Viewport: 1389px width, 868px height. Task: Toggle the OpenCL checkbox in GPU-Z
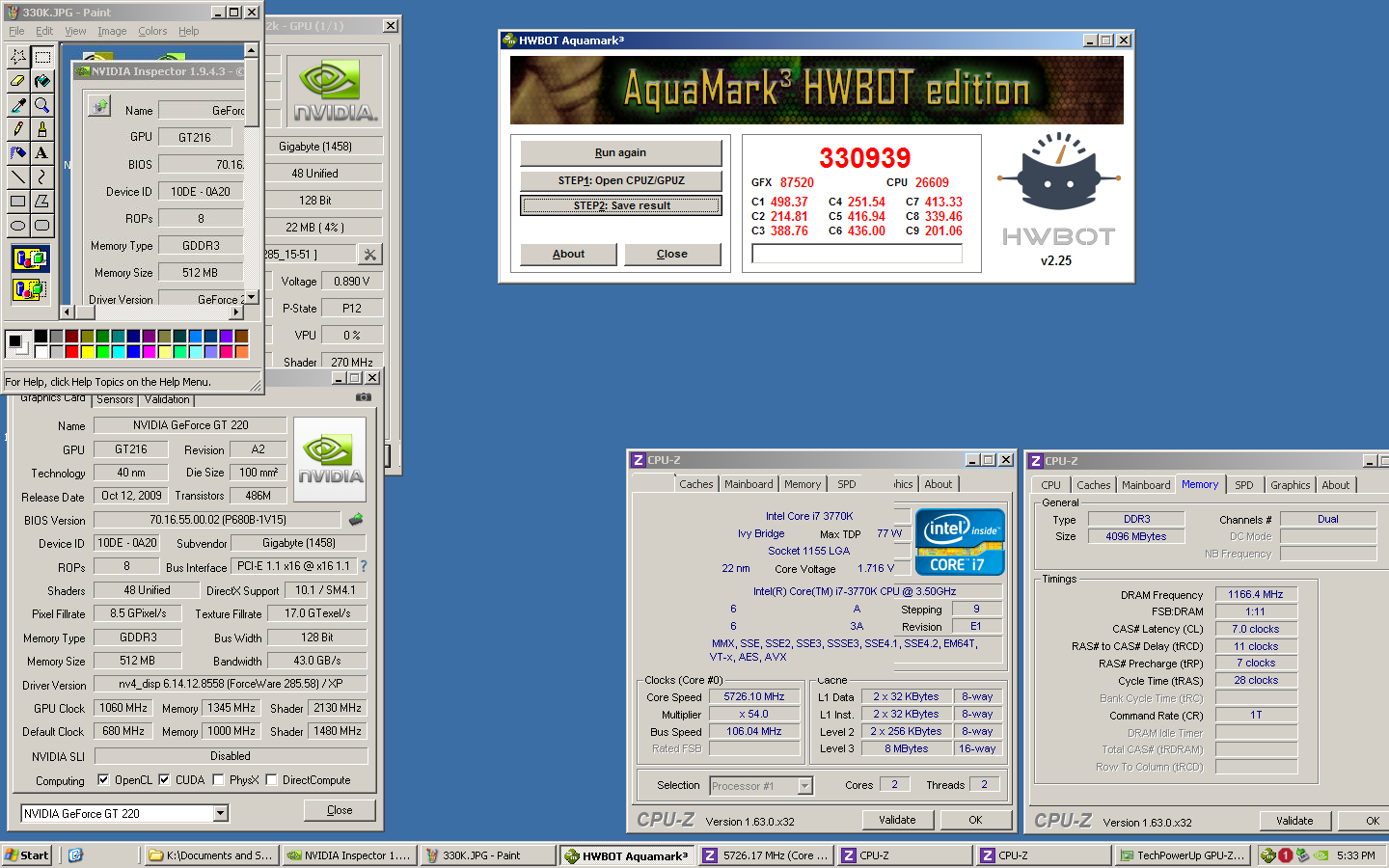pos(103,780)
